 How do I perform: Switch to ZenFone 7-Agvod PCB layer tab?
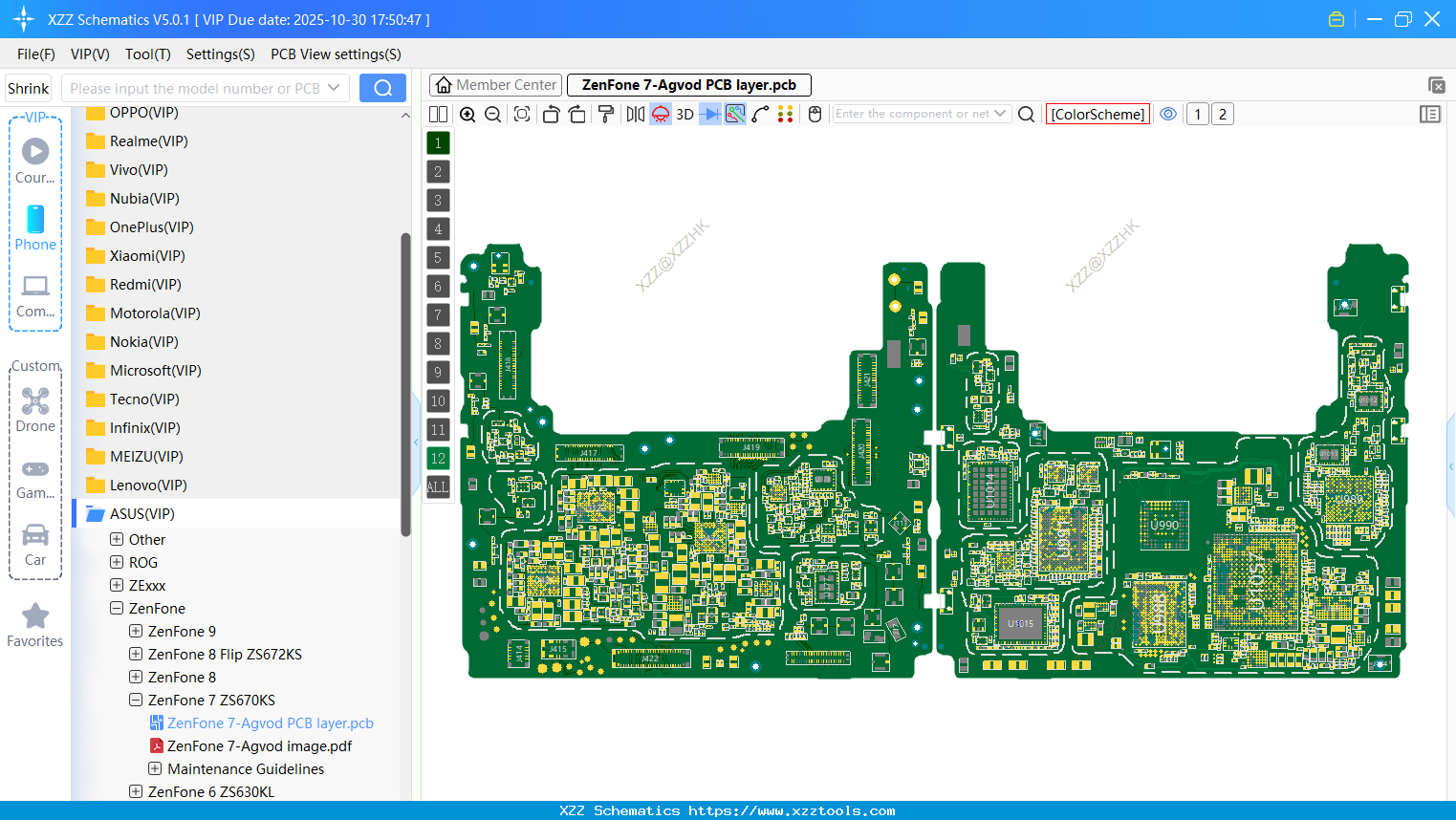pyautogui.click(x=689, y=85)
